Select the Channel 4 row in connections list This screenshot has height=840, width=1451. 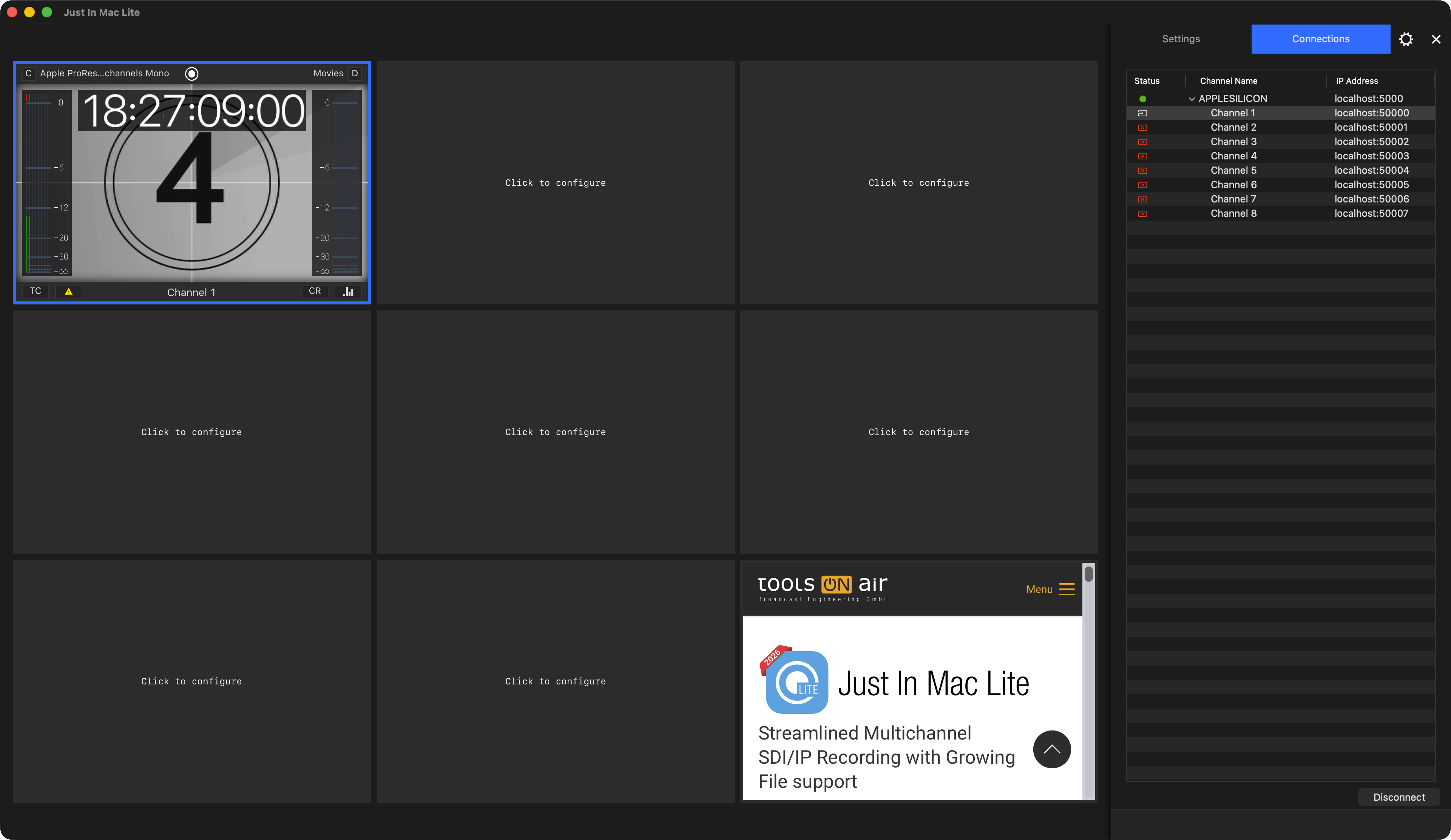tap(1281, 157)
